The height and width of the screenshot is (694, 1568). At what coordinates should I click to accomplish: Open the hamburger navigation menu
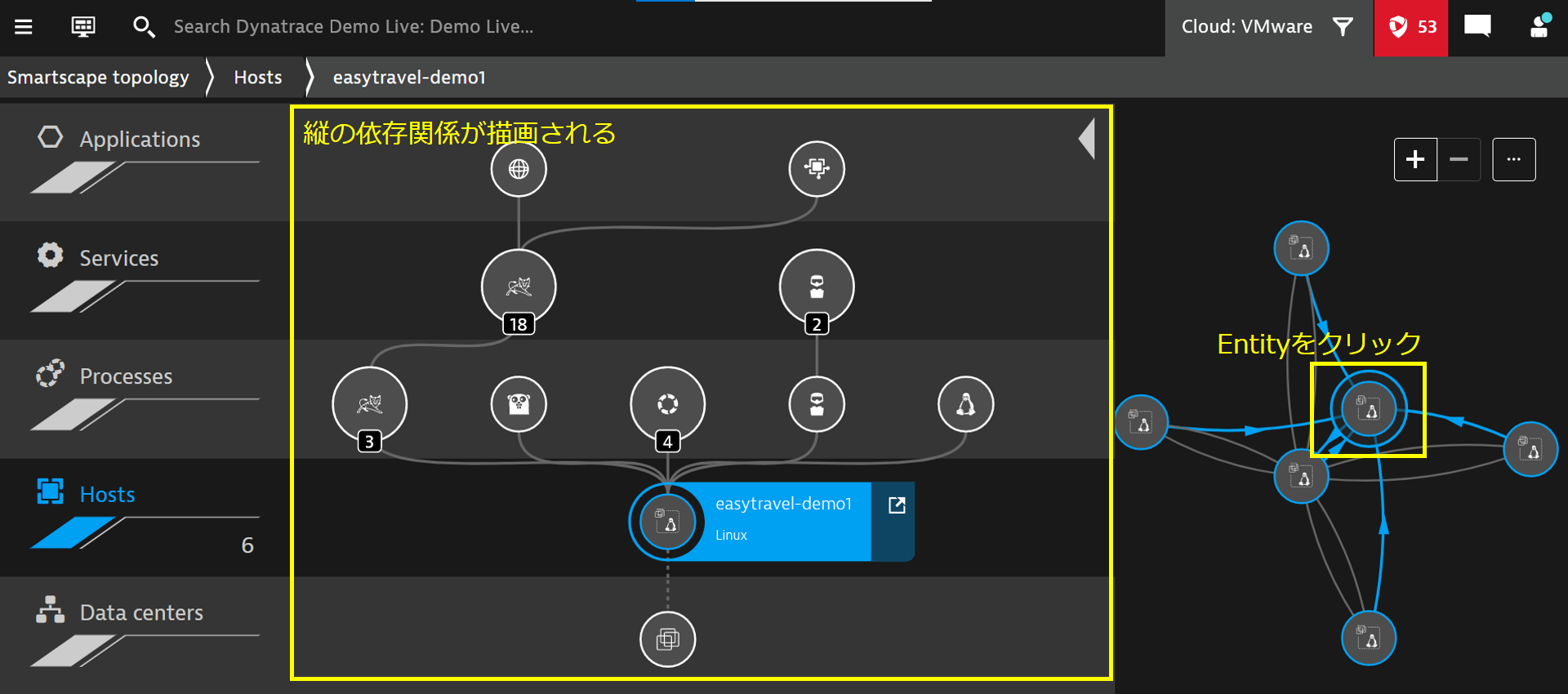click(x=24, y=27)
